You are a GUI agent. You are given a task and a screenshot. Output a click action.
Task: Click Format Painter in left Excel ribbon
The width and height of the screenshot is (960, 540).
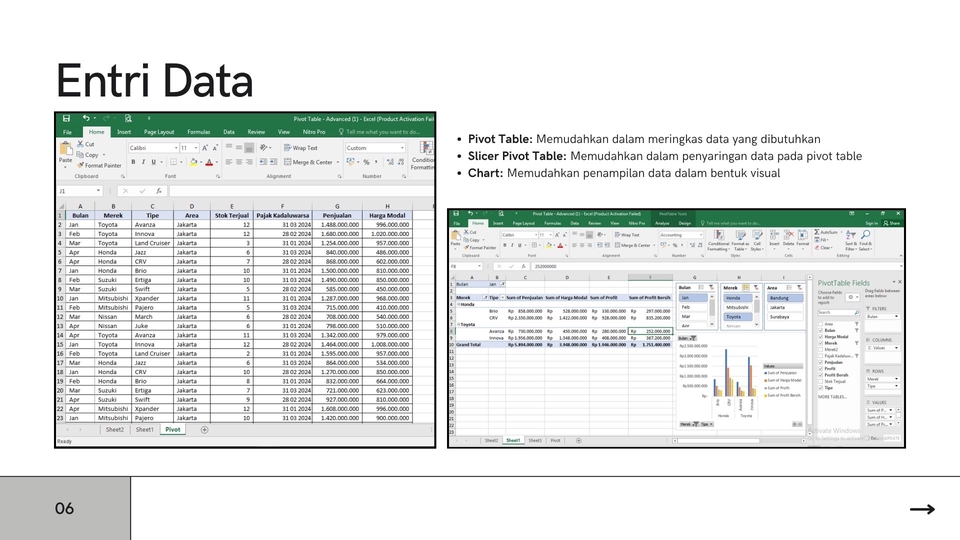(x=99, y=165)
